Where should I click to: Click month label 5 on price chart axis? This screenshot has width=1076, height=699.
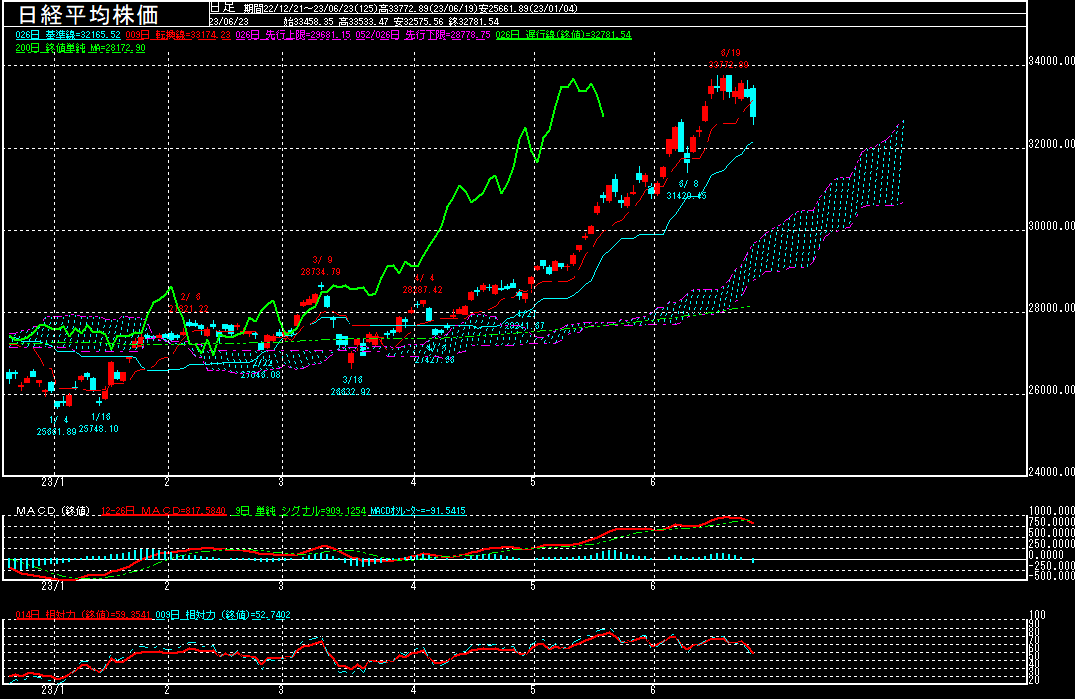[x=533, y=482]
